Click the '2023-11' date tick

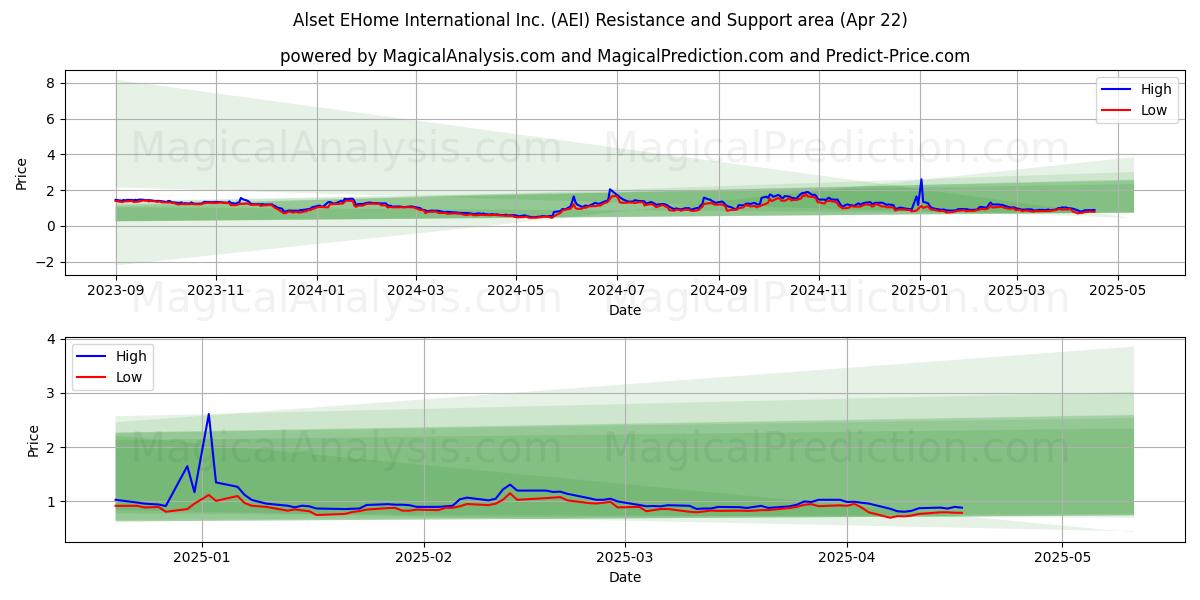tap(216, 291)
